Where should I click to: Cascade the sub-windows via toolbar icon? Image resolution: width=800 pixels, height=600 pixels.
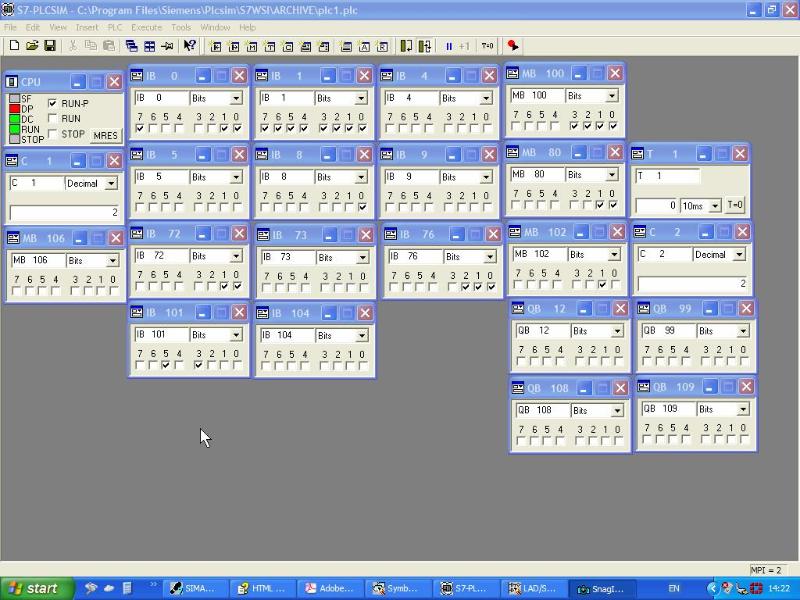[132, 46]
